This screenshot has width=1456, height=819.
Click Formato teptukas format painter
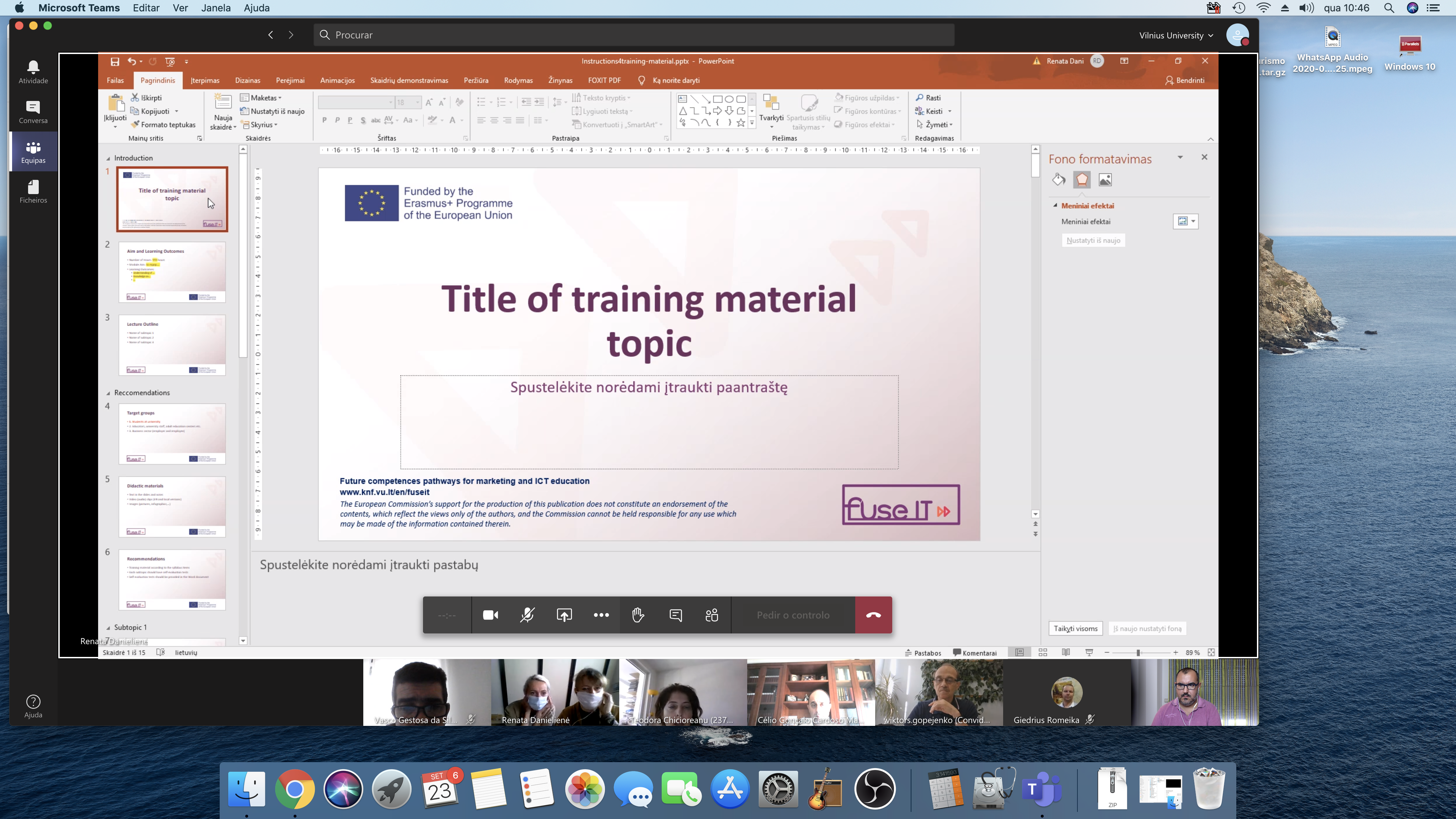[x=164, y=125]
